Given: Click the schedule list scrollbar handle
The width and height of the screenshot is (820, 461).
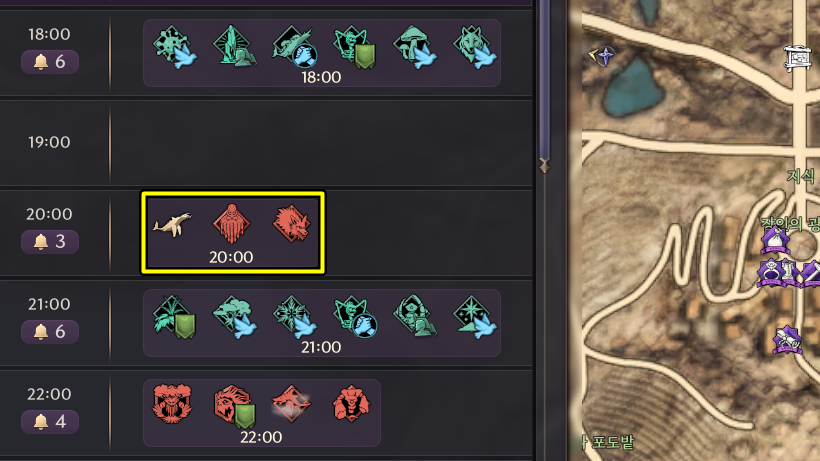Looking at the screenshot, I should (x=544, y=84).
